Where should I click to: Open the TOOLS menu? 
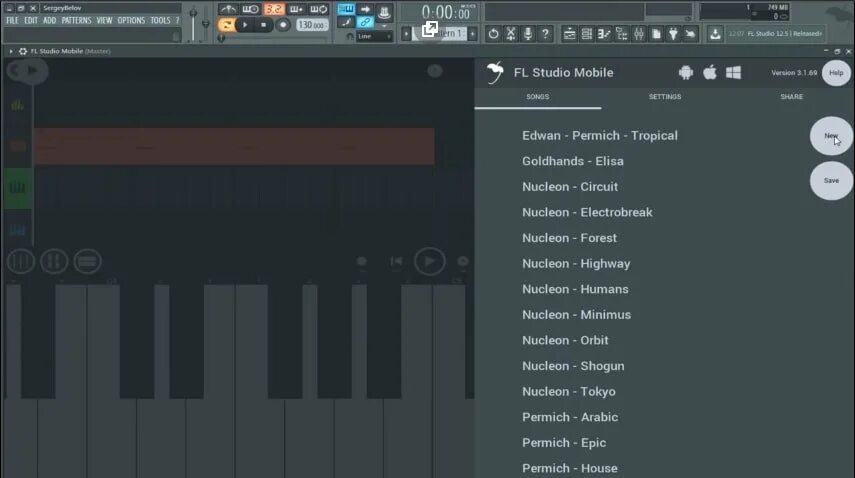coord(160,20)
